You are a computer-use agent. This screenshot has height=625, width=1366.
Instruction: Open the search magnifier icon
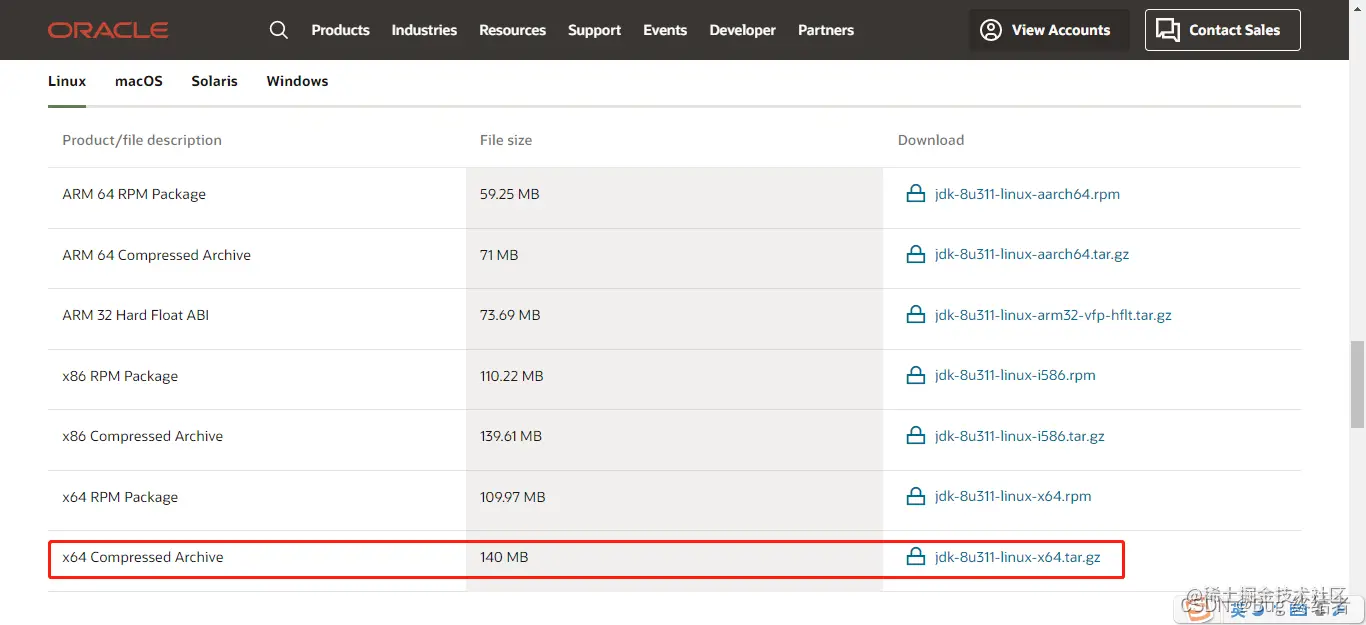pyautogui.click(x=279, y=30)
